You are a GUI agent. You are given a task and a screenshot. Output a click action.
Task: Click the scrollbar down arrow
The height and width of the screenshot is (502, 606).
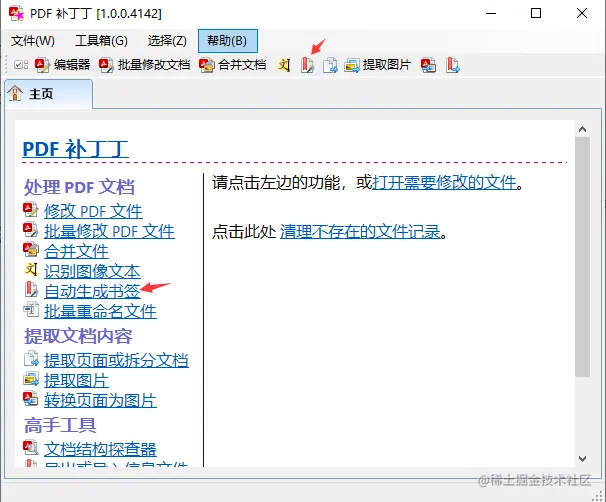[x=582, y=459]
